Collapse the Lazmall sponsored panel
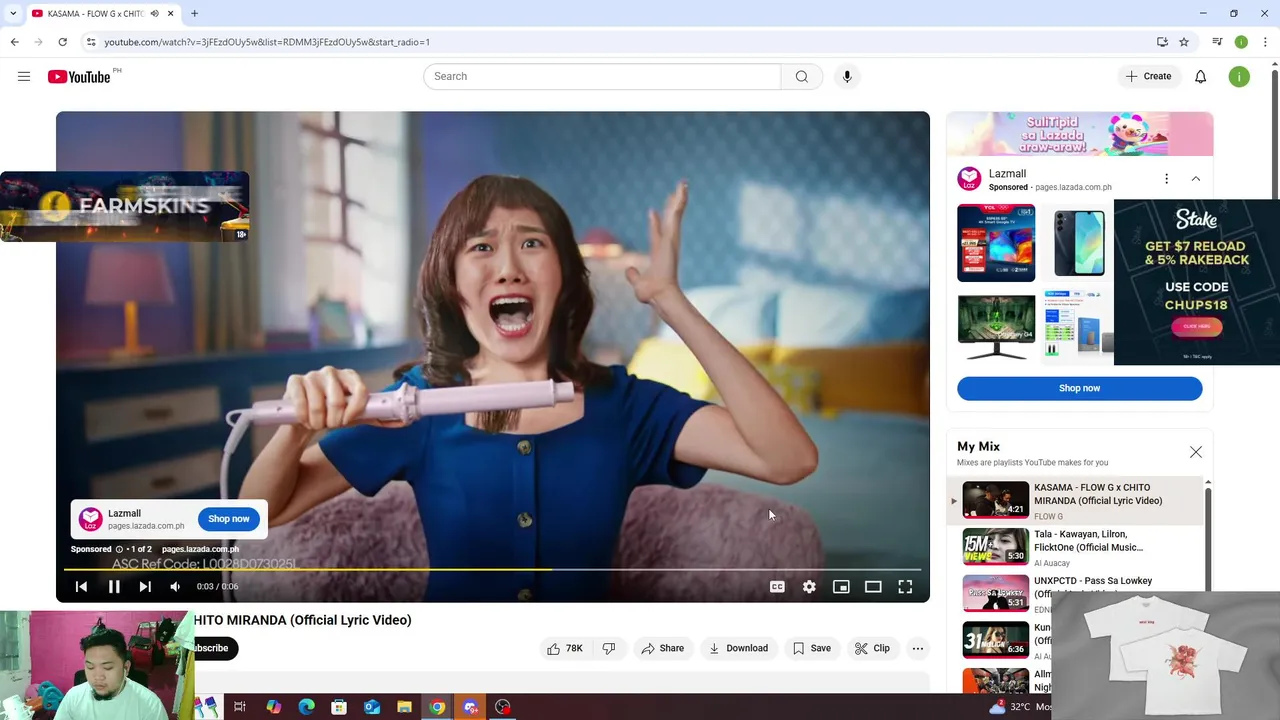The height and width of the screenshot is (720, 1280). coord(1196,179)
